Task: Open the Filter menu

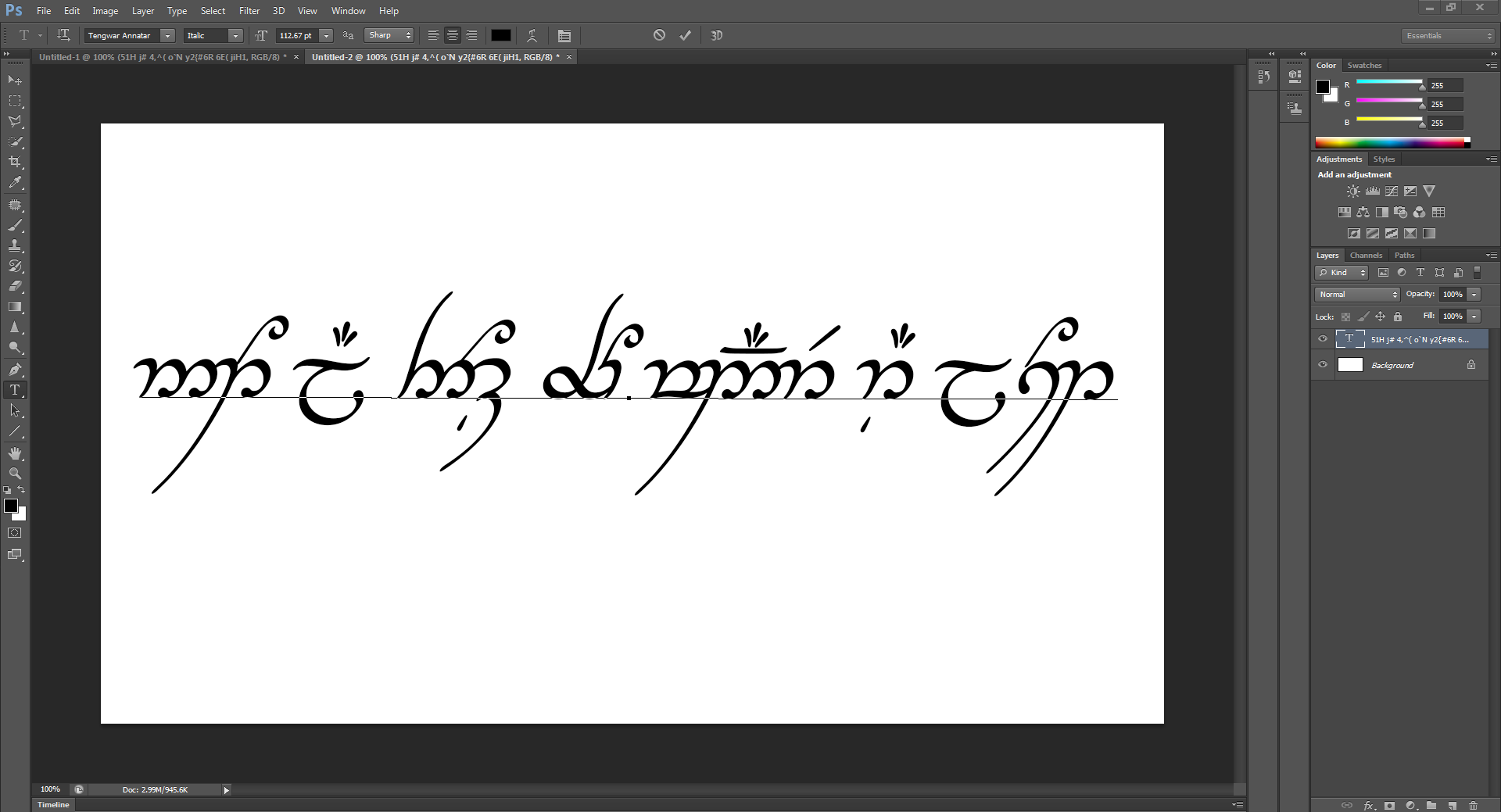Action: [x=249, y=11]
